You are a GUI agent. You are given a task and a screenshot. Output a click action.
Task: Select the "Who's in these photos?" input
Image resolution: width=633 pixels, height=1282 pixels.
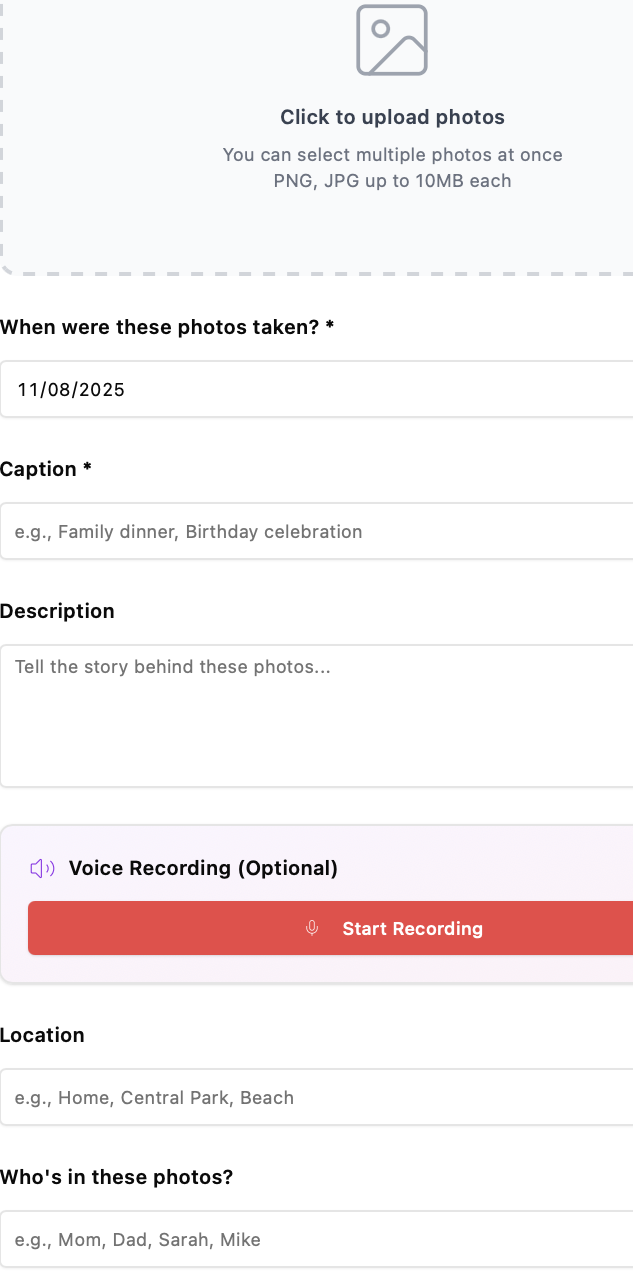point(316,1239)
